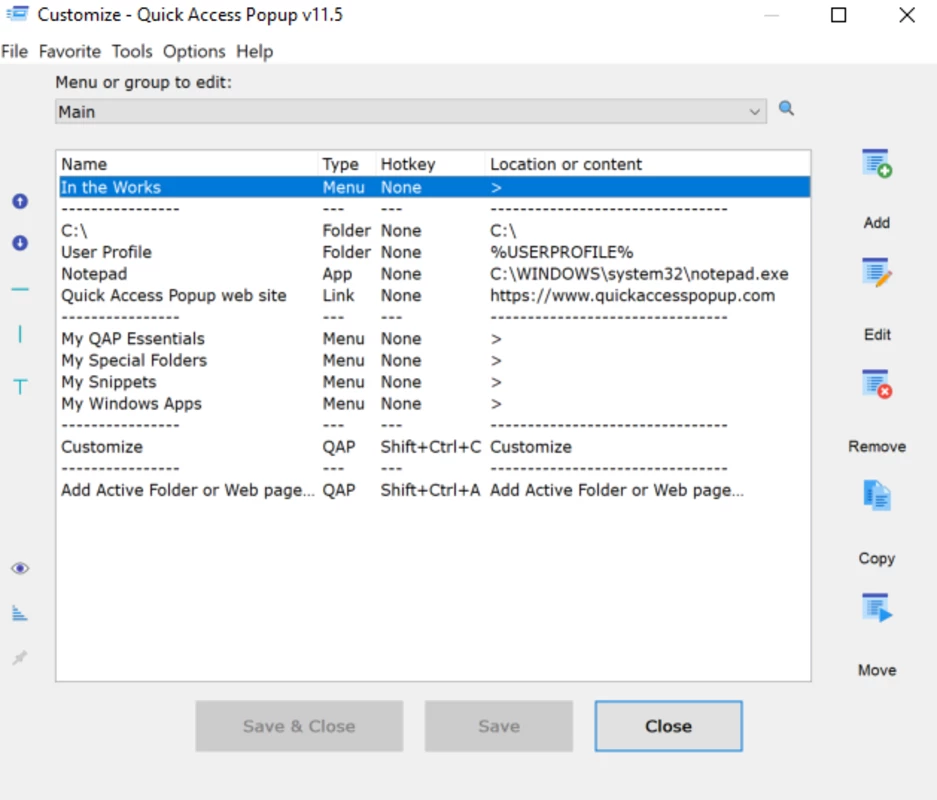Open the Favorite menu
Viewport: 937px width, 800px height.
coord(70,51)
